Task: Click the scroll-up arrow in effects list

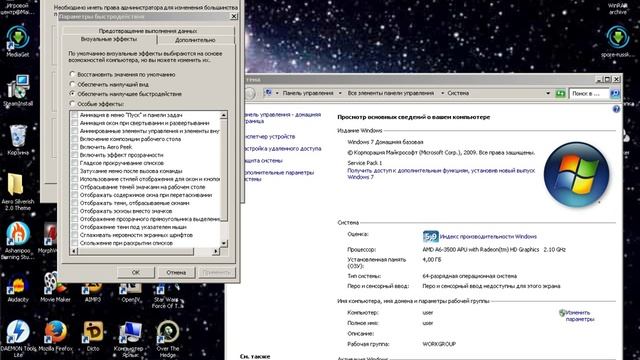Action: pyautogui.click(x=224, y=116)
